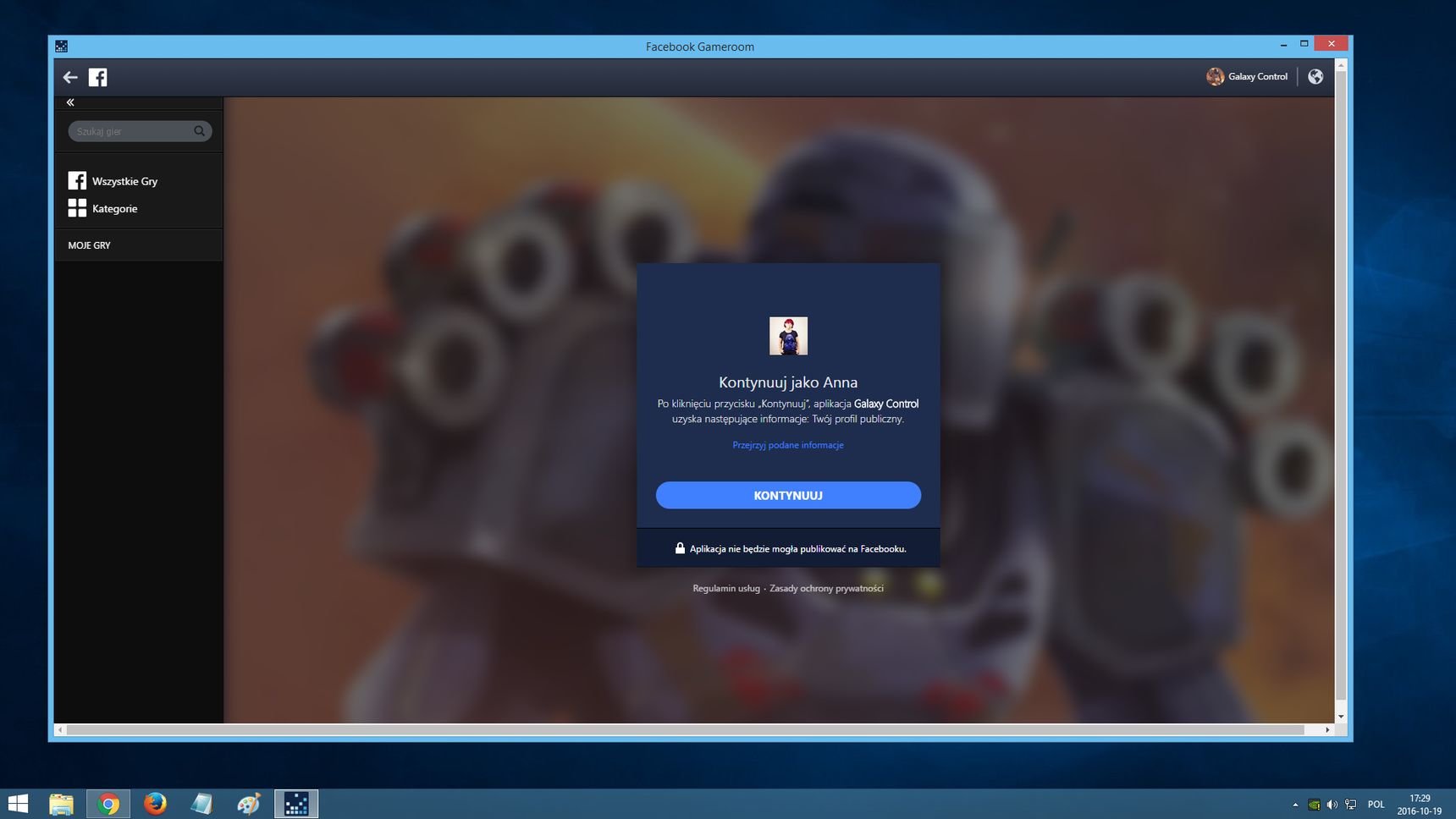
Task: Click the Wszystkie Gry Facebook icon
Action: (77, 181)
